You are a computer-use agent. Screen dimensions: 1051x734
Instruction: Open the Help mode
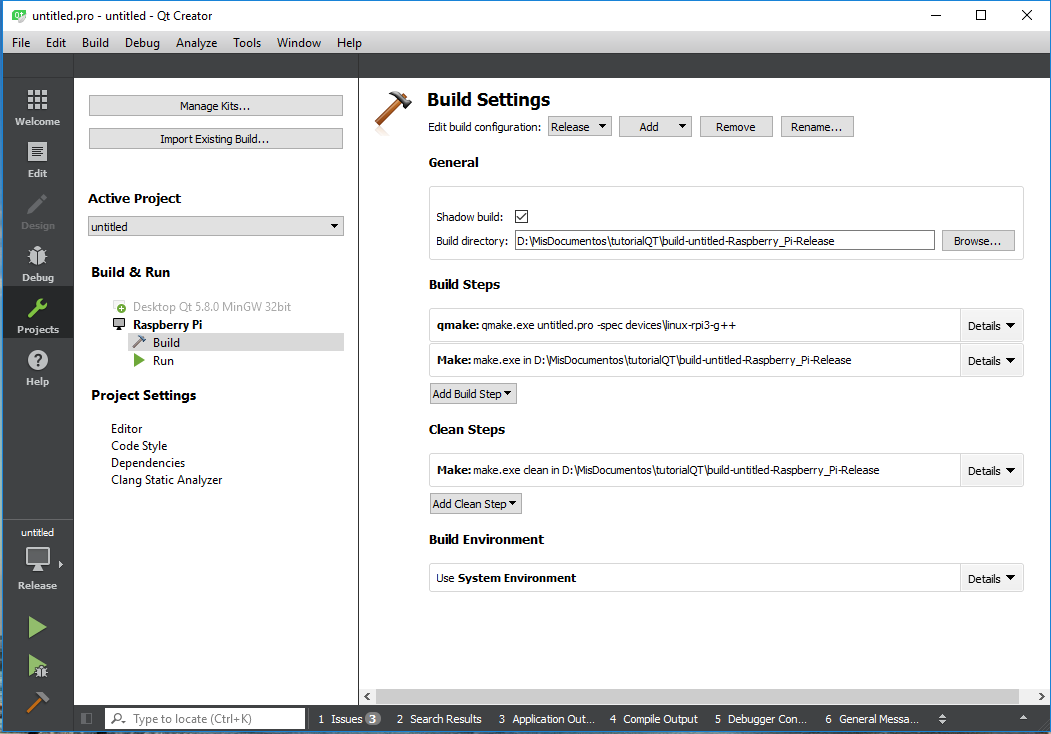pyautogui.click(x=38, y=367)
